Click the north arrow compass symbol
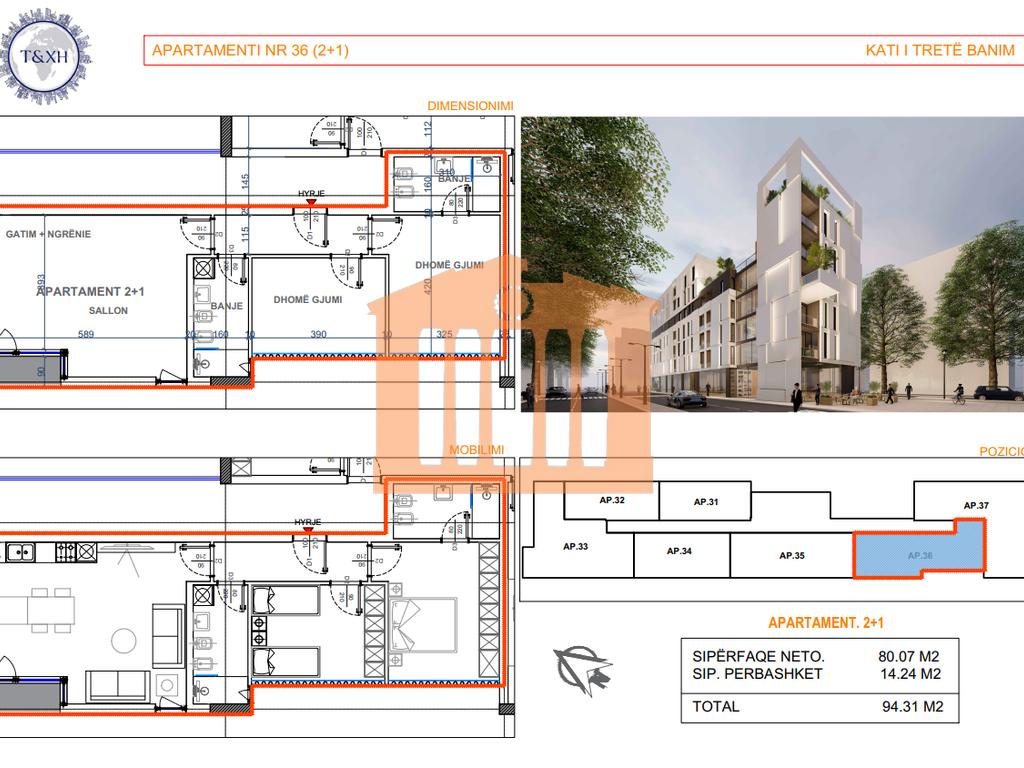This screenshot has width=1024, height=768. point(583,667)
